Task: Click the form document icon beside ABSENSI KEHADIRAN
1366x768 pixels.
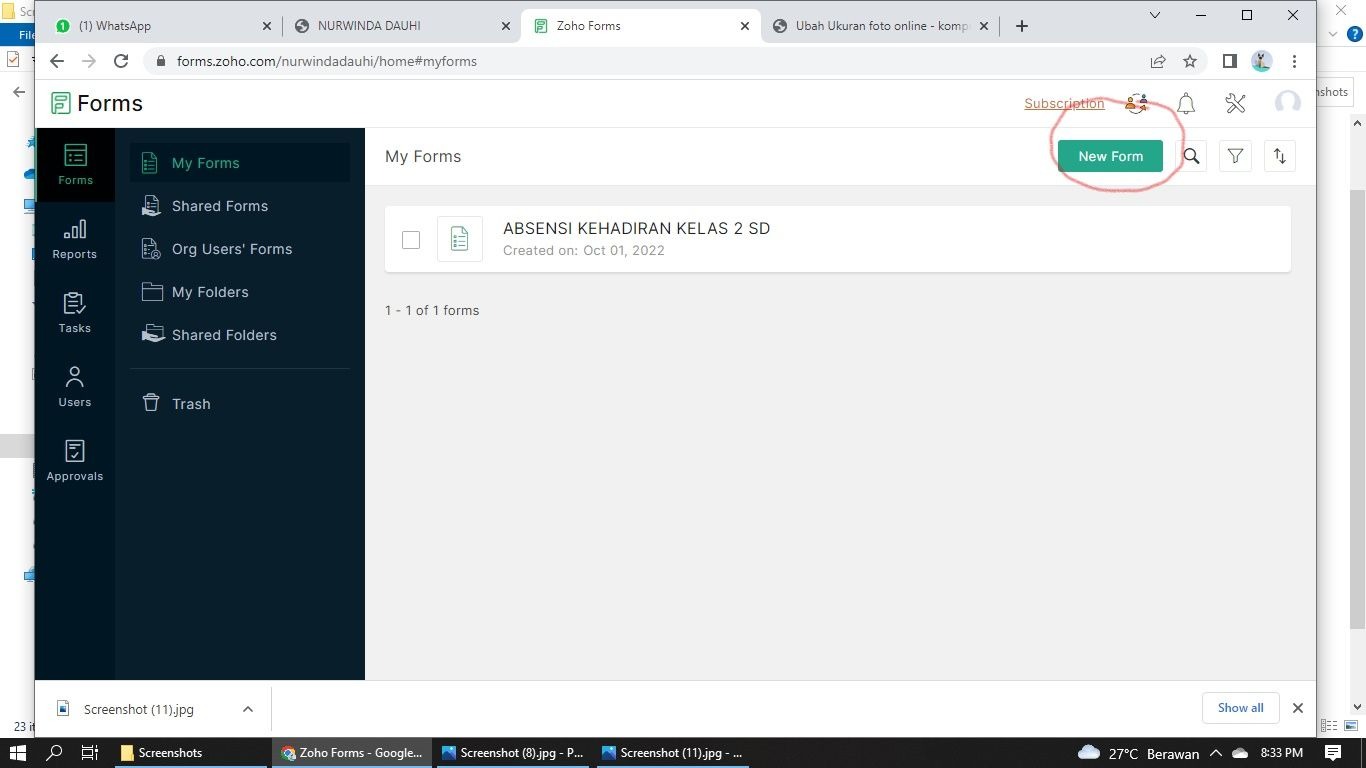Action: [x=460, y=239]
